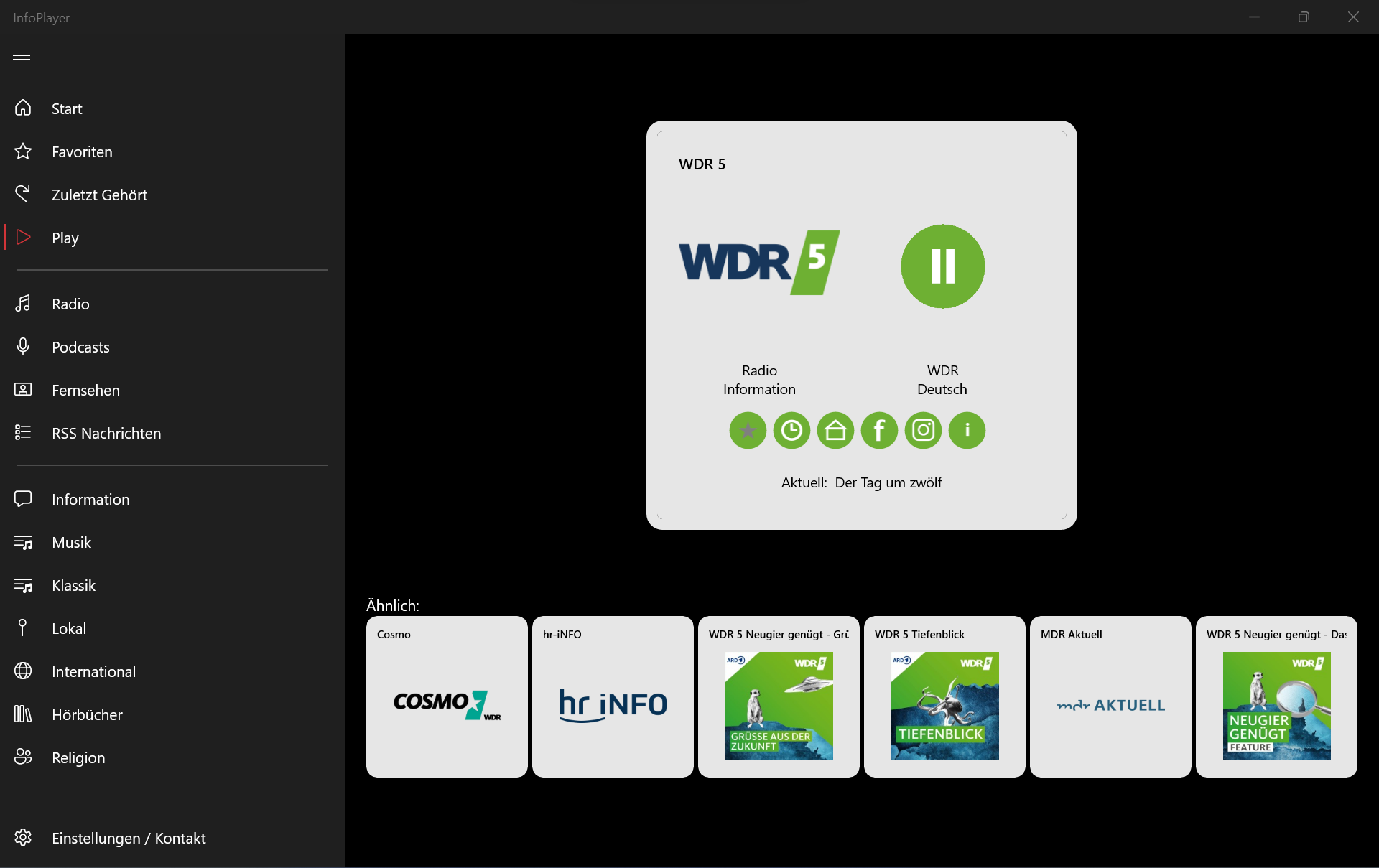Click the Radio music note icon
Image resolution: width=1379 pixels, height=868 pixels.
23,303
